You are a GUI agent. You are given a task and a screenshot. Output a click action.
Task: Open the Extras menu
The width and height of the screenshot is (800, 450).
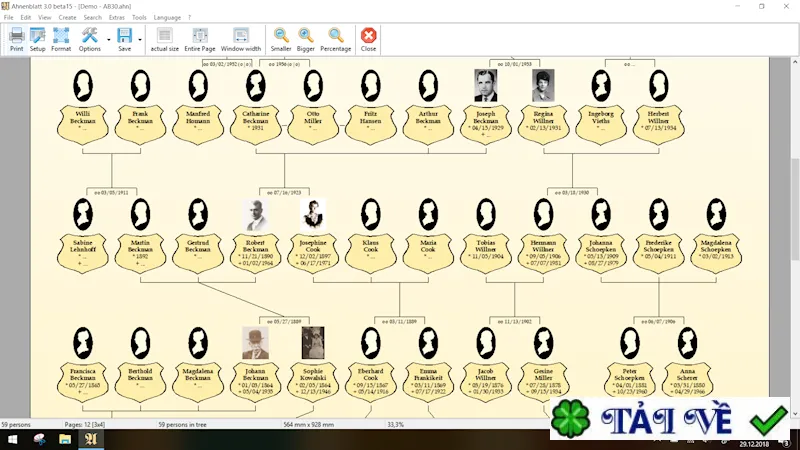tap(116, 17)
